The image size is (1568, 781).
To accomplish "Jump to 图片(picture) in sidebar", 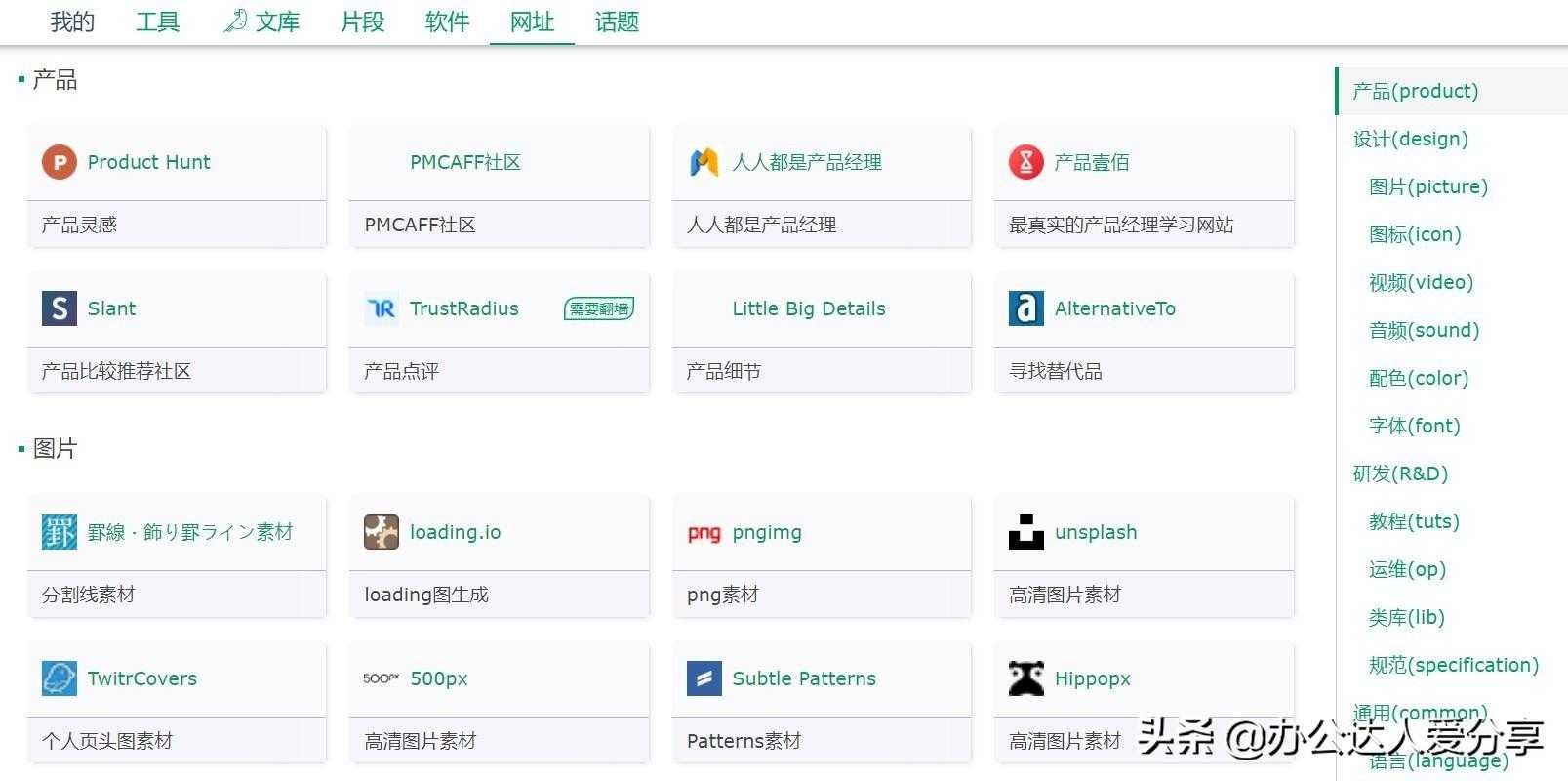I will pyautogui.click(x=1428, y=186).
